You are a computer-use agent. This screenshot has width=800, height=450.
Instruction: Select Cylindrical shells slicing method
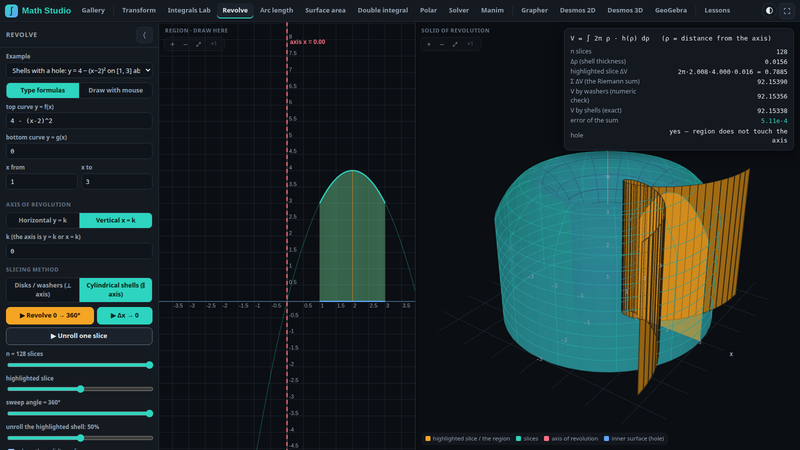coord(116,290)
